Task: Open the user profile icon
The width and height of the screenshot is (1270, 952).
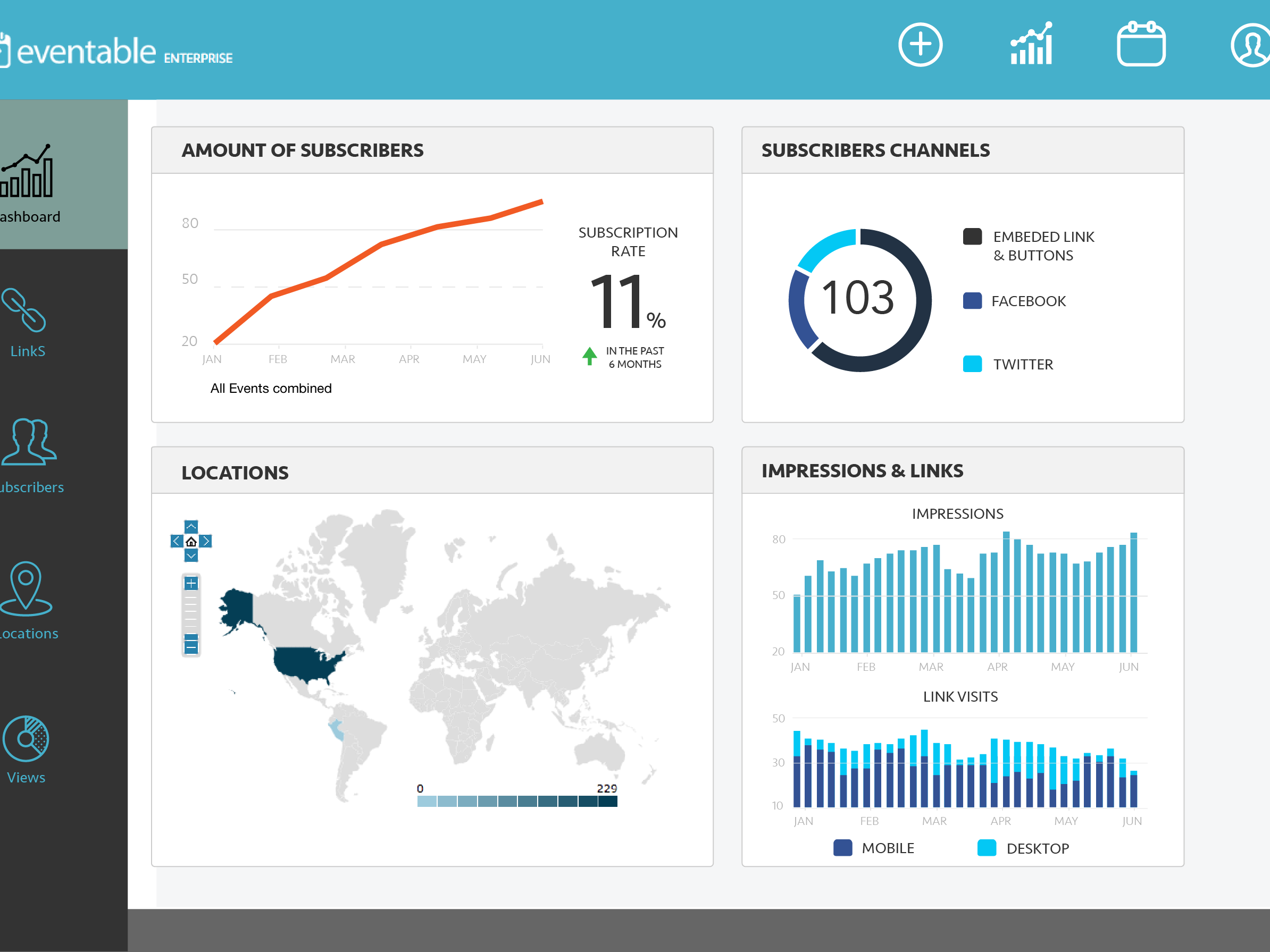Action: tap(1252, 45)
